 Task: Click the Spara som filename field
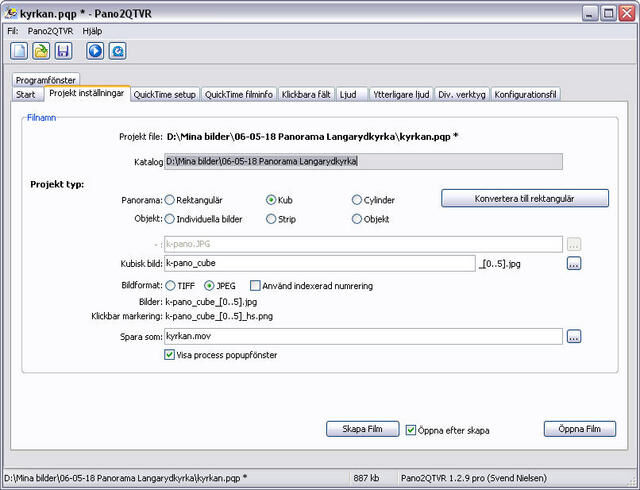coord(362,337)
